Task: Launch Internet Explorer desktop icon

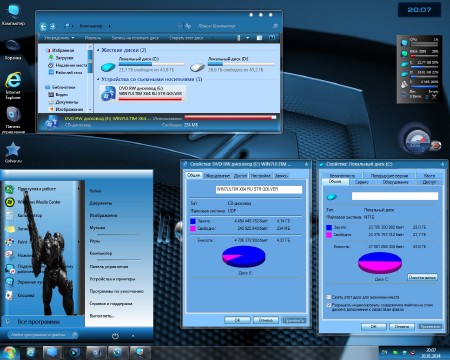Action: coord(13,85)
